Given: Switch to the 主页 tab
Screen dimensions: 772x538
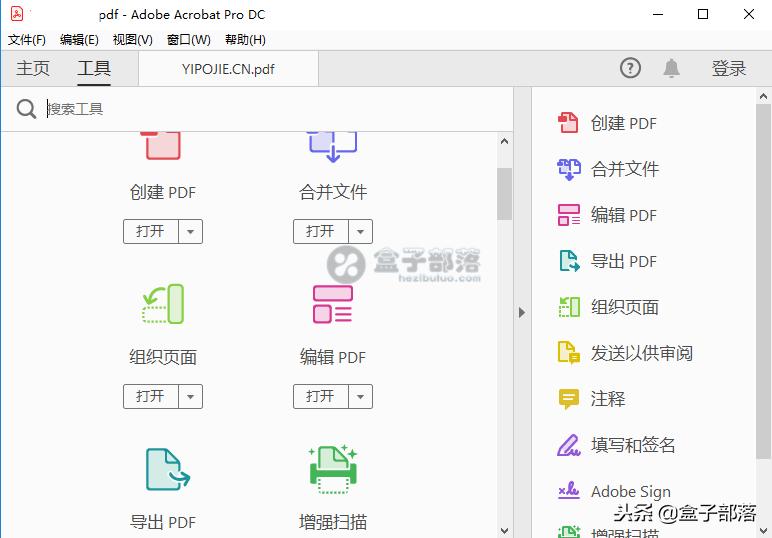Looking at the screenshot, I should point(33,68).
